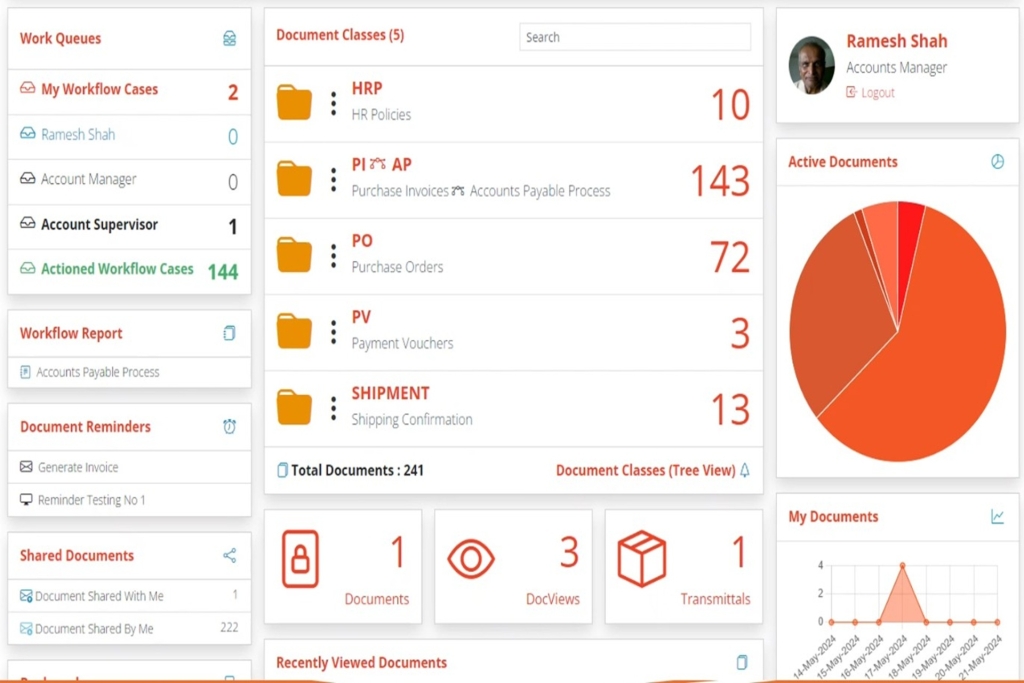Click the My Documents line chart icon
Viewport: 1024px width, 683px height.
tap(997, 516)
